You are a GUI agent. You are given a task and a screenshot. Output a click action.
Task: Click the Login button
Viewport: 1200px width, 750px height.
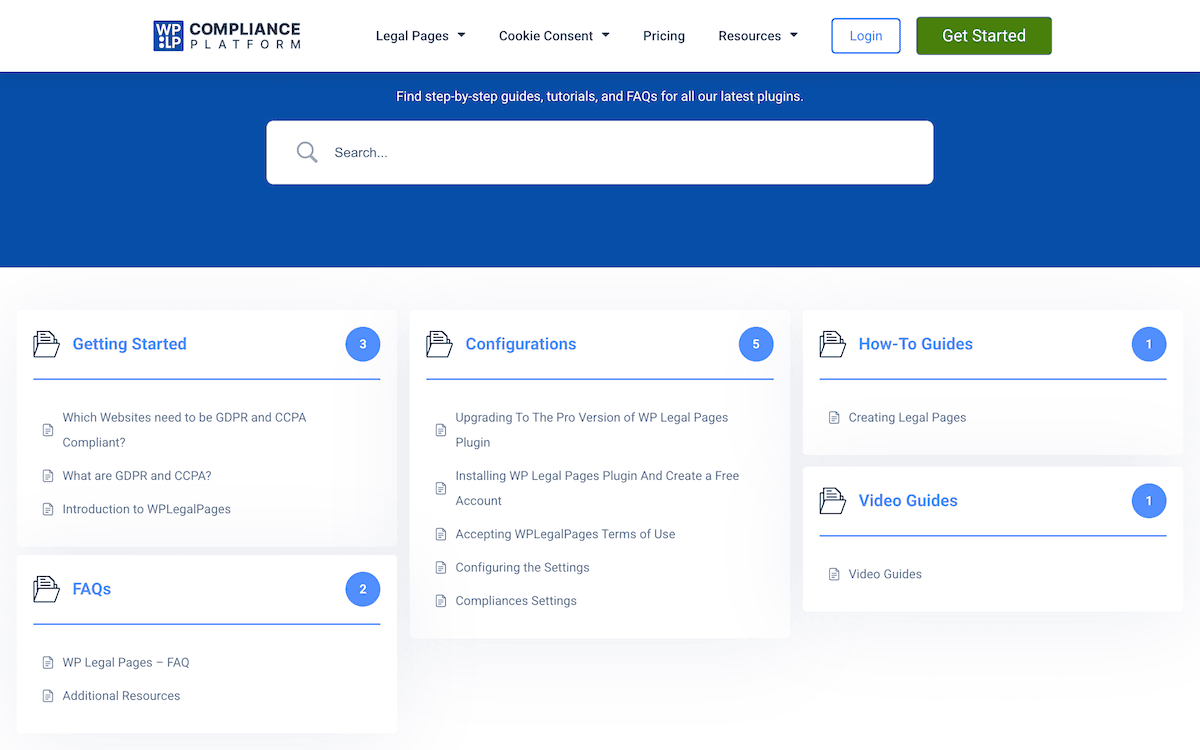[x=866, y=36]
